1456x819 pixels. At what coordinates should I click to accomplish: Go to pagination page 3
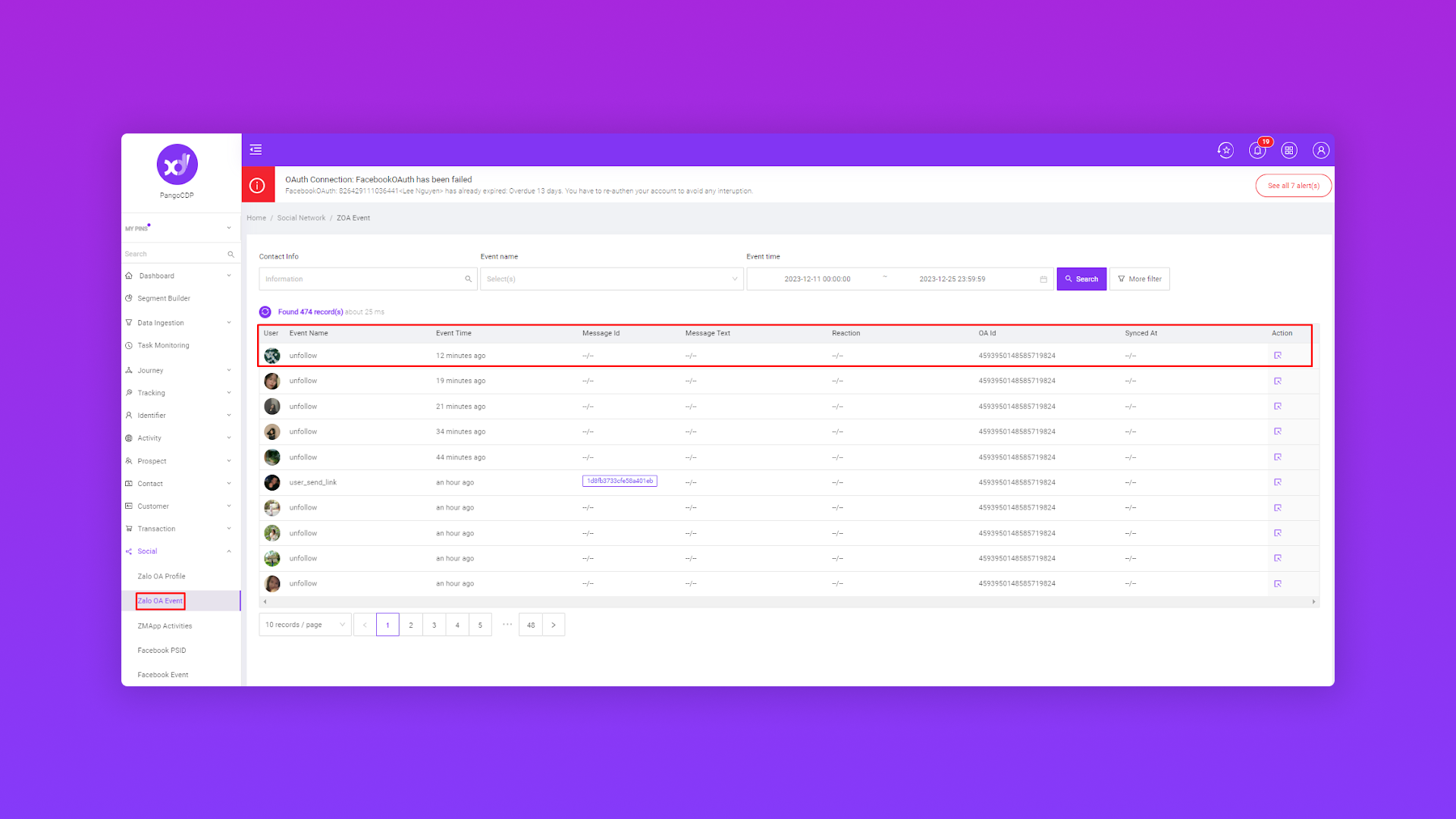coord(434,625)
